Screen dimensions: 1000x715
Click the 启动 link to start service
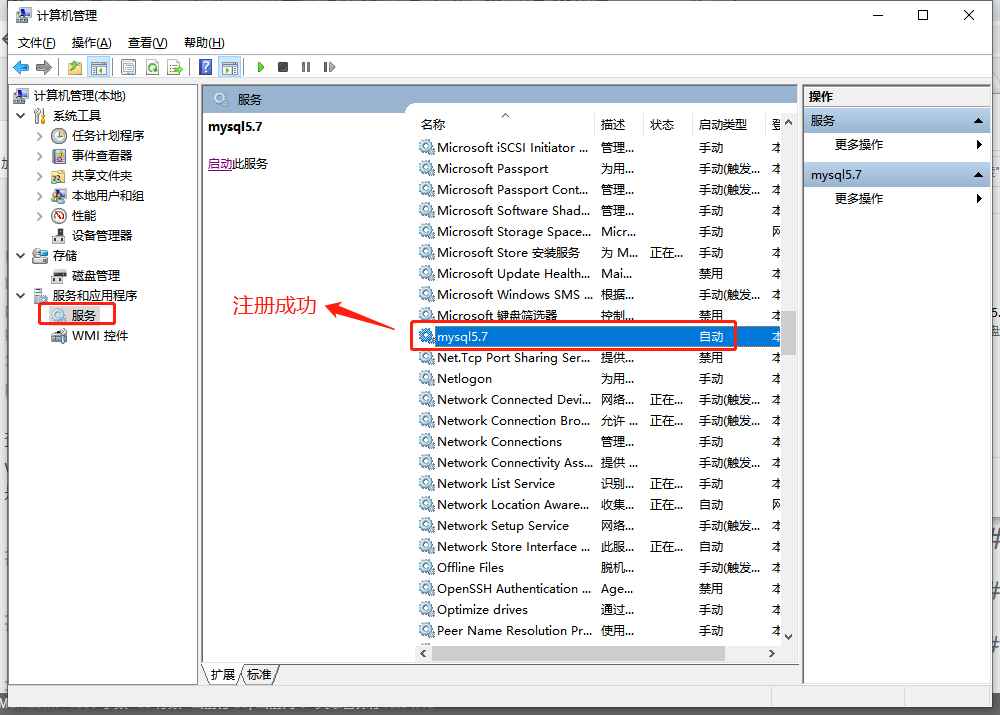[220, 164]
